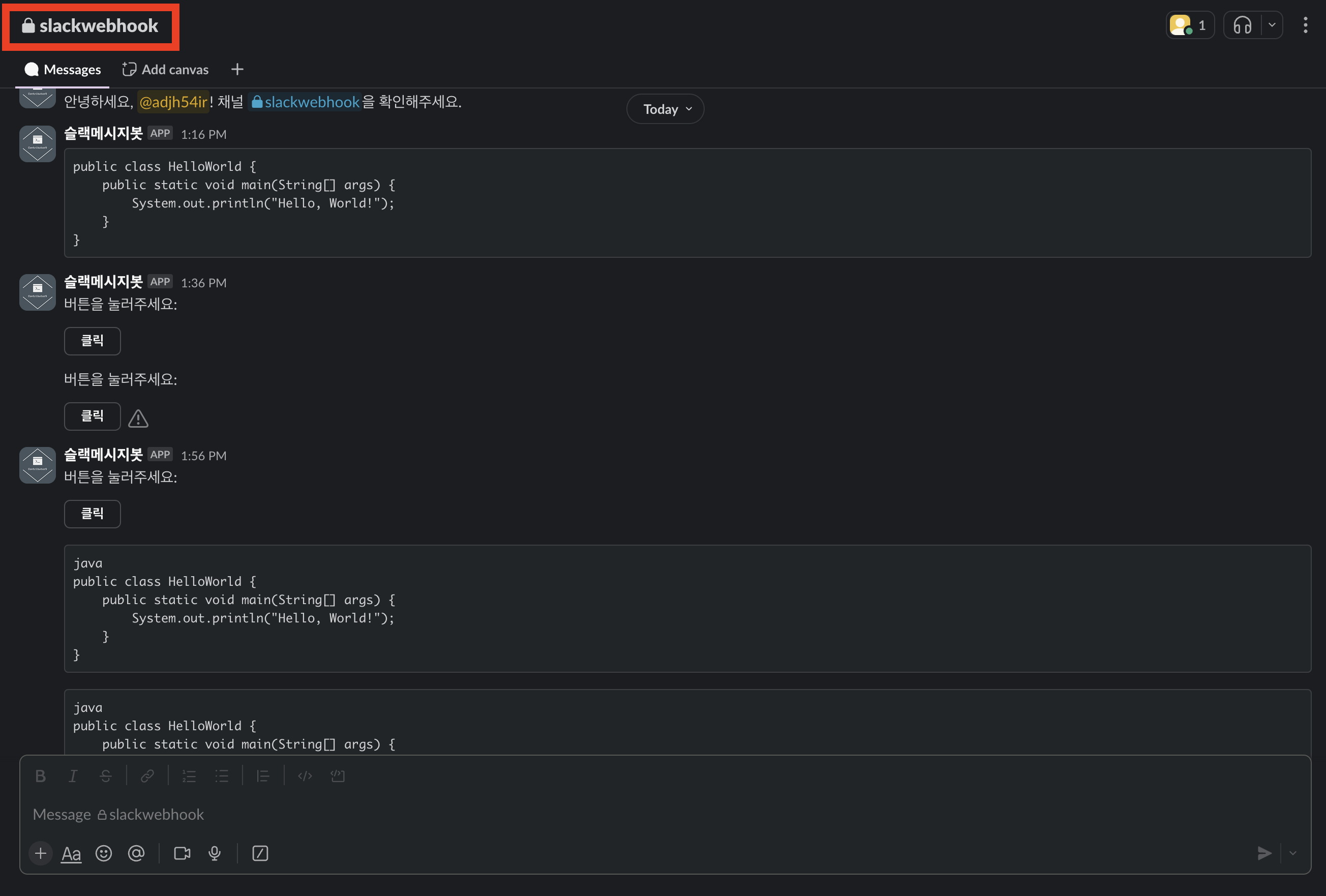This screenshot has width=1326, height=896.
Task: Click the emoji picker icon
Action: [x=103, y=853]
